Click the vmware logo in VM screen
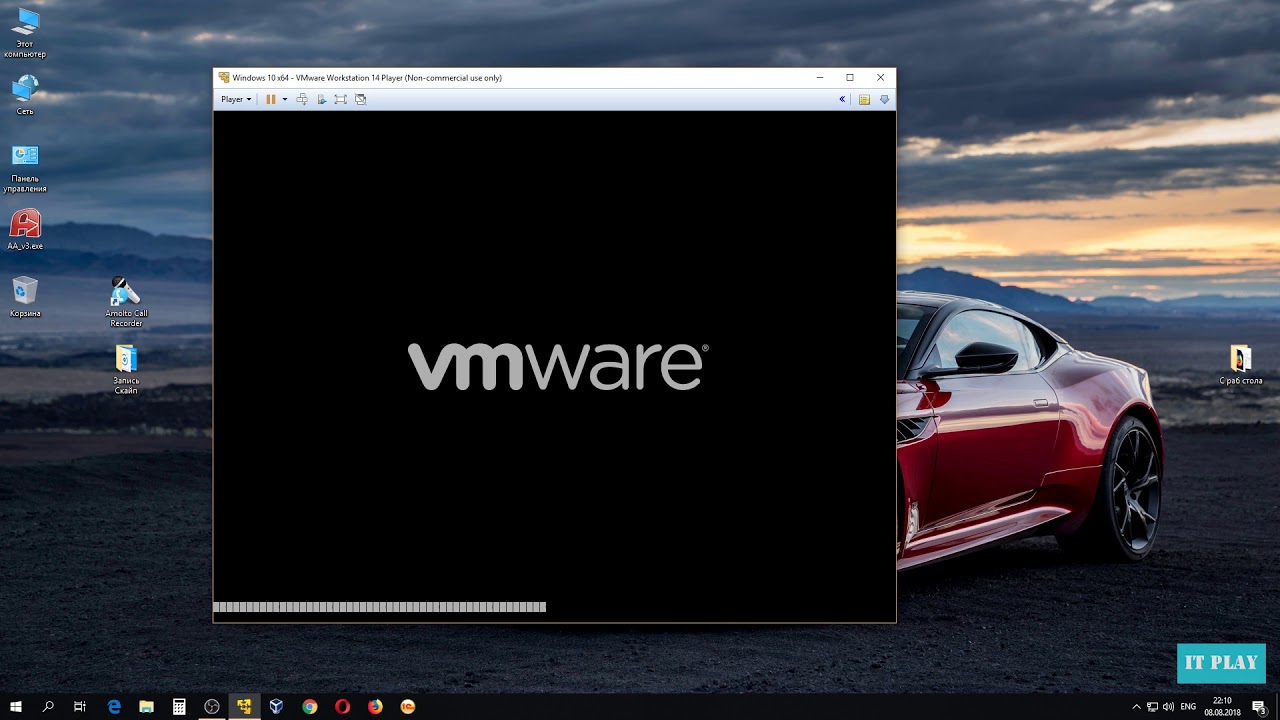The height and width of the screenshot is (720, 1280). 558,366
